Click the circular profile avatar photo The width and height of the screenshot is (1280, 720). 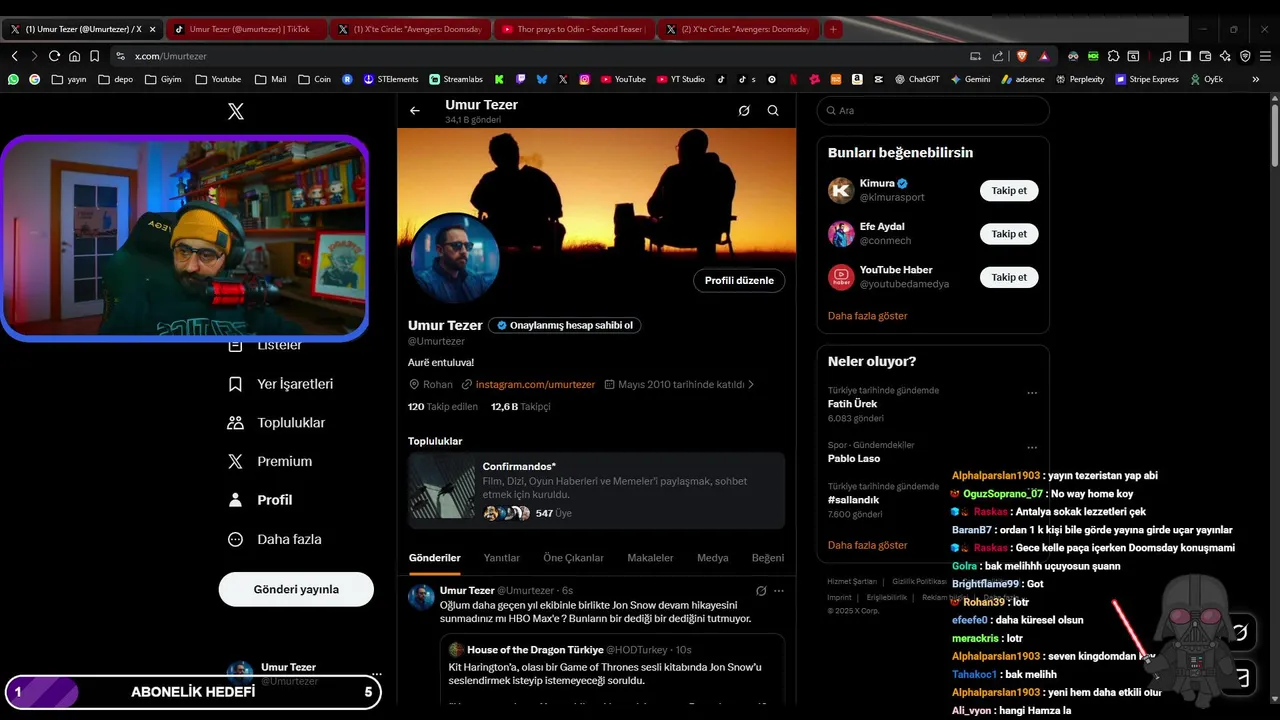[x=455, y=258]
